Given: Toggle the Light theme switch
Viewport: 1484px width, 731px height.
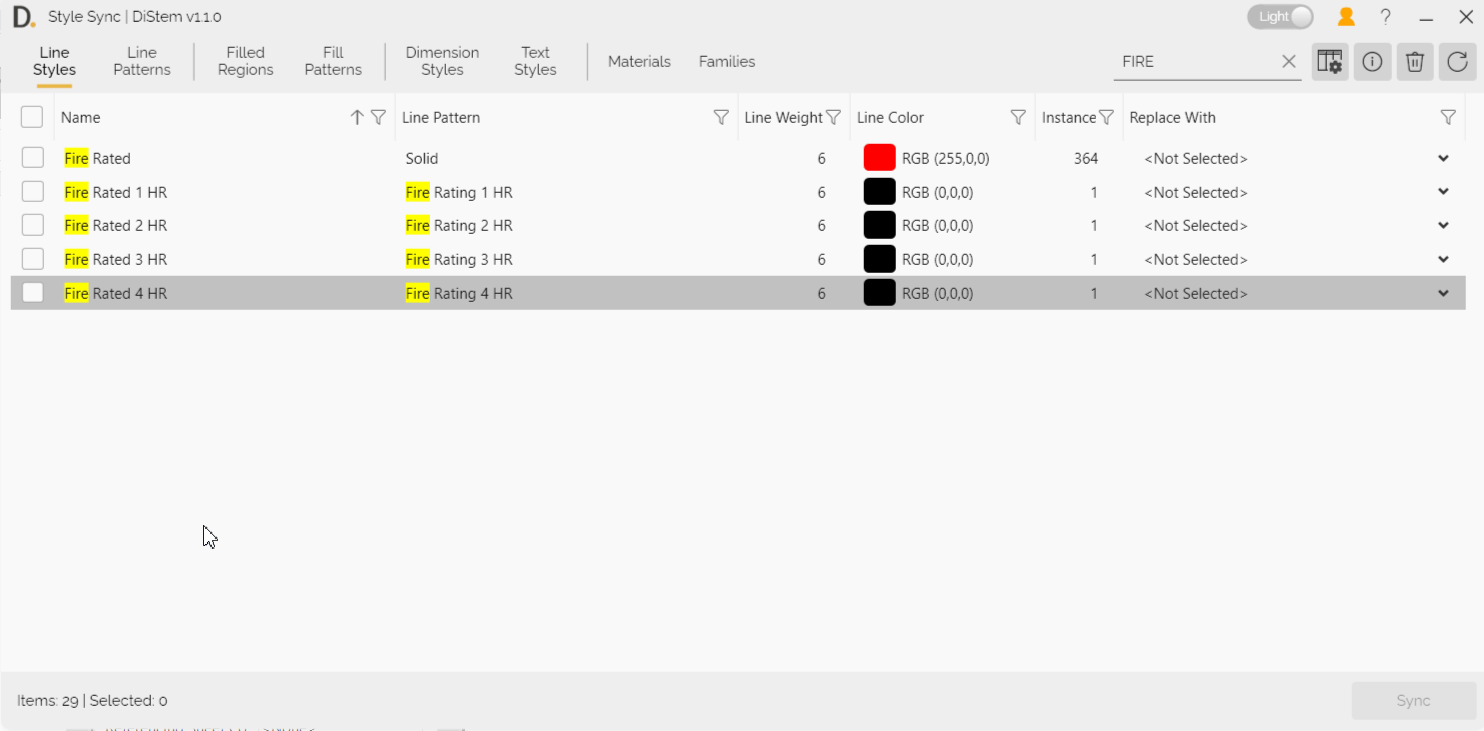Looking at the screenshot, I should pos(1280,17).
